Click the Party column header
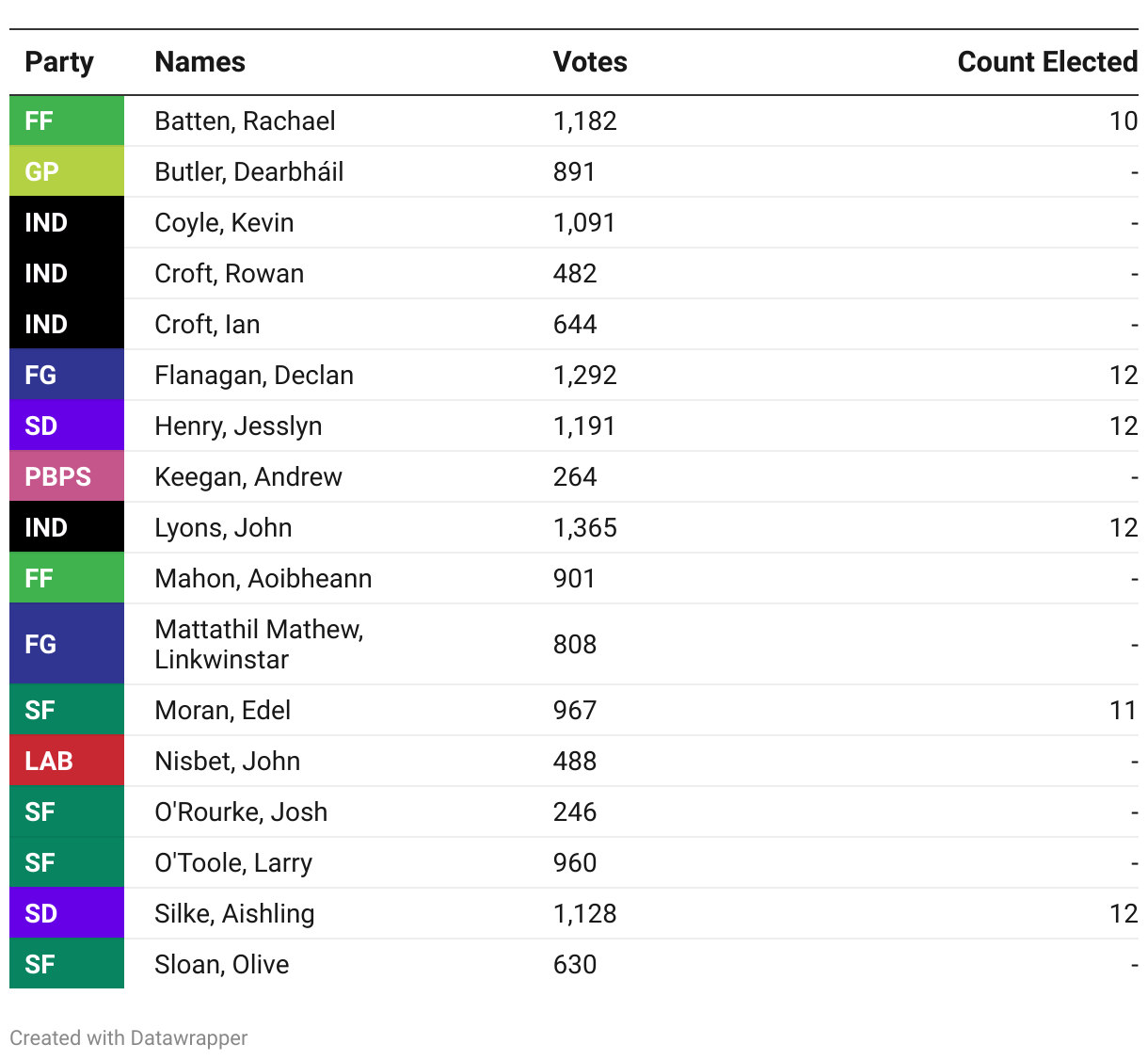 coord(59,62)
